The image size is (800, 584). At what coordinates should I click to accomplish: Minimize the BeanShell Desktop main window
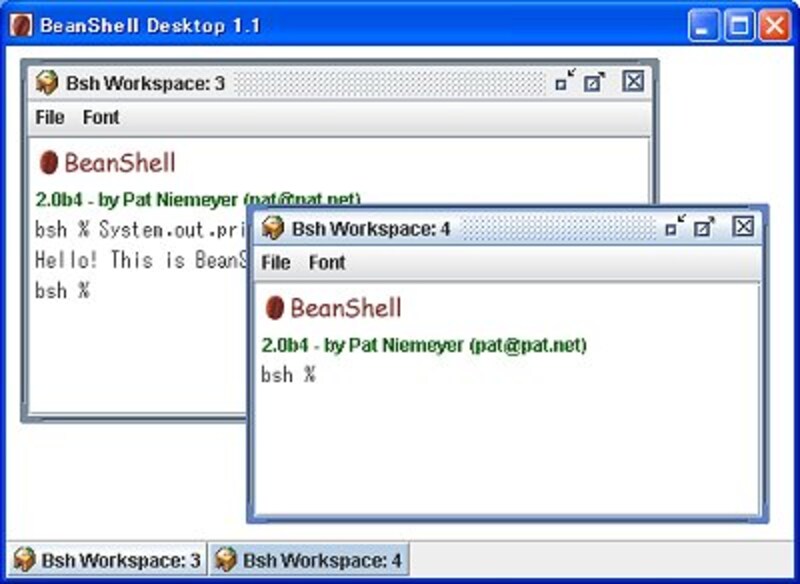point(703,25)
